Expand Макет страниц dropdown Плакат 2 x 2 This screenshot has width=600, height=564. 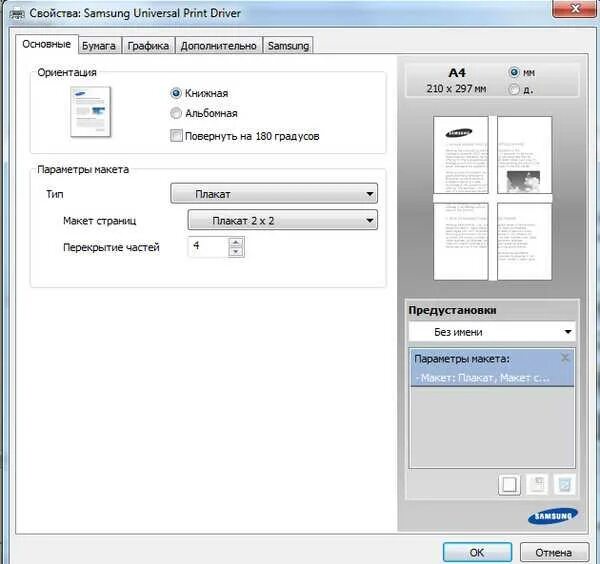coord(283,220)
